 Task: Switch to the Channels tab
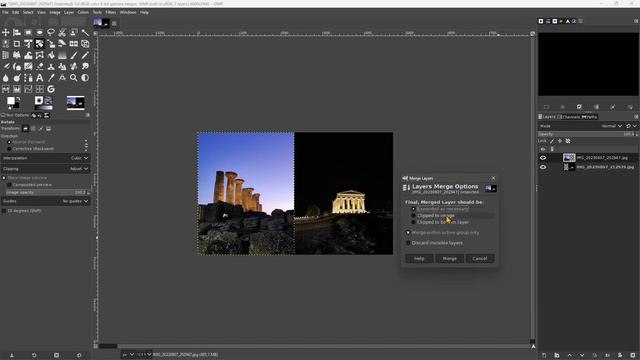tap(569, 117)
